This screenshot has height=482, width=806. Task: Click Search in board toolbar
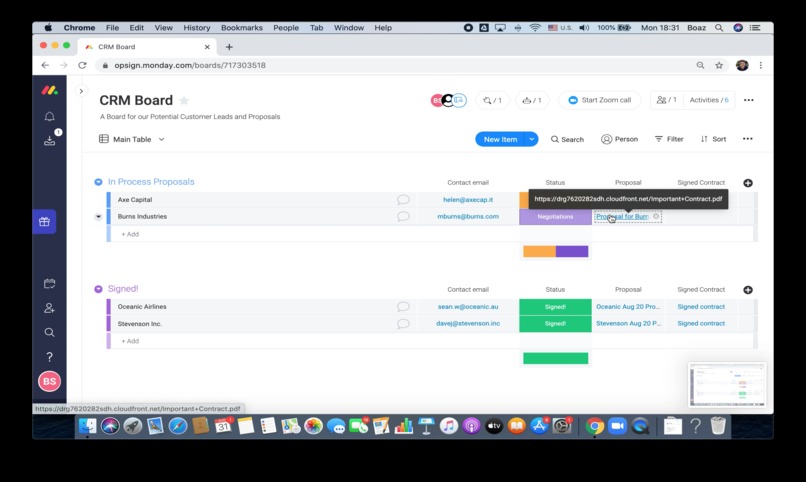(x=567, y=139)
